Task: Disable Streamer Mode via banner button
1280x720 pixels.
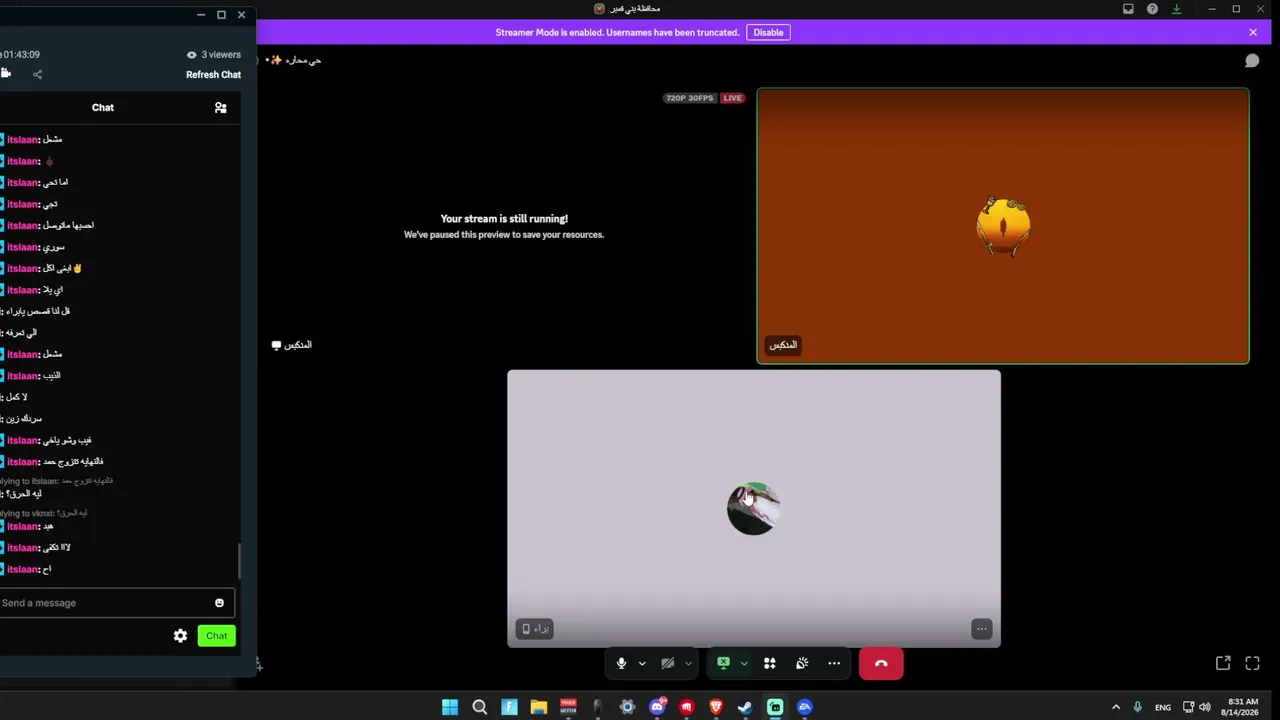Action: [768, 32]
